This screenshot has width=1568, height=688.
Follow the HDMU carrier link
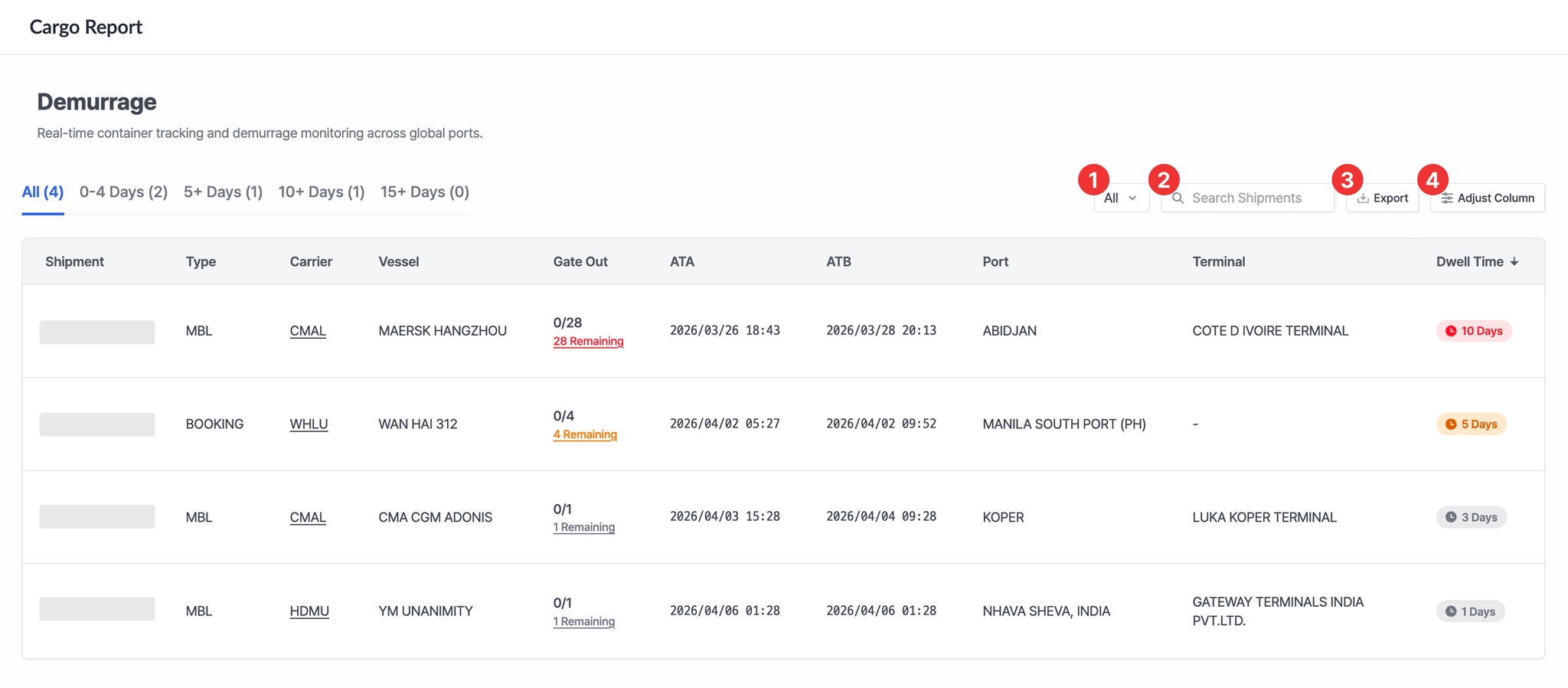click(x=309, y=611)
